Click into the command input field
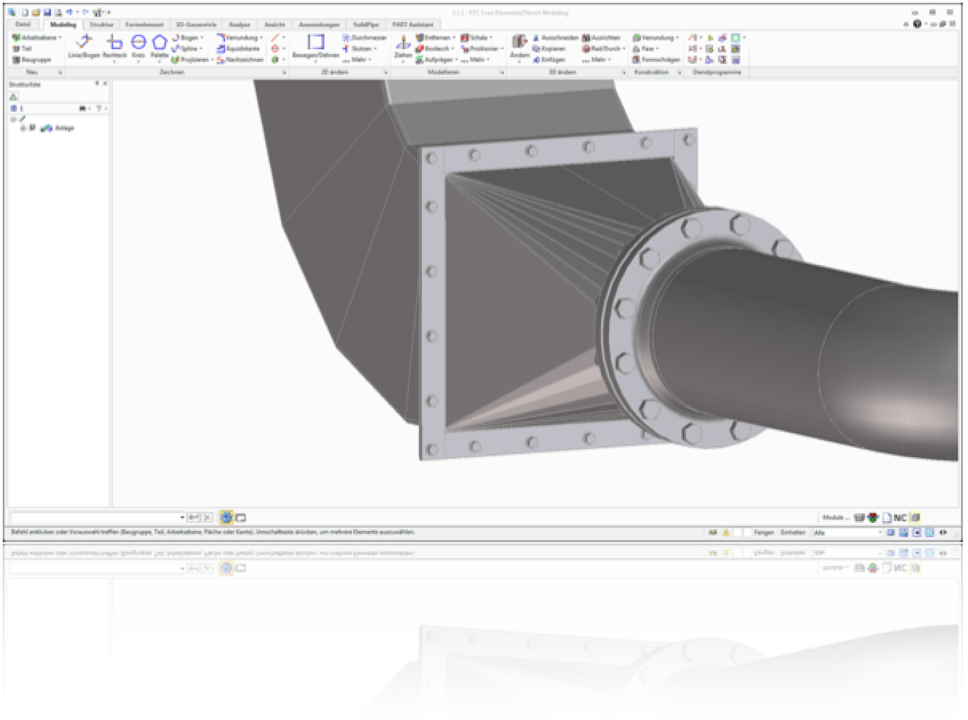 click(x=95, y=517)
